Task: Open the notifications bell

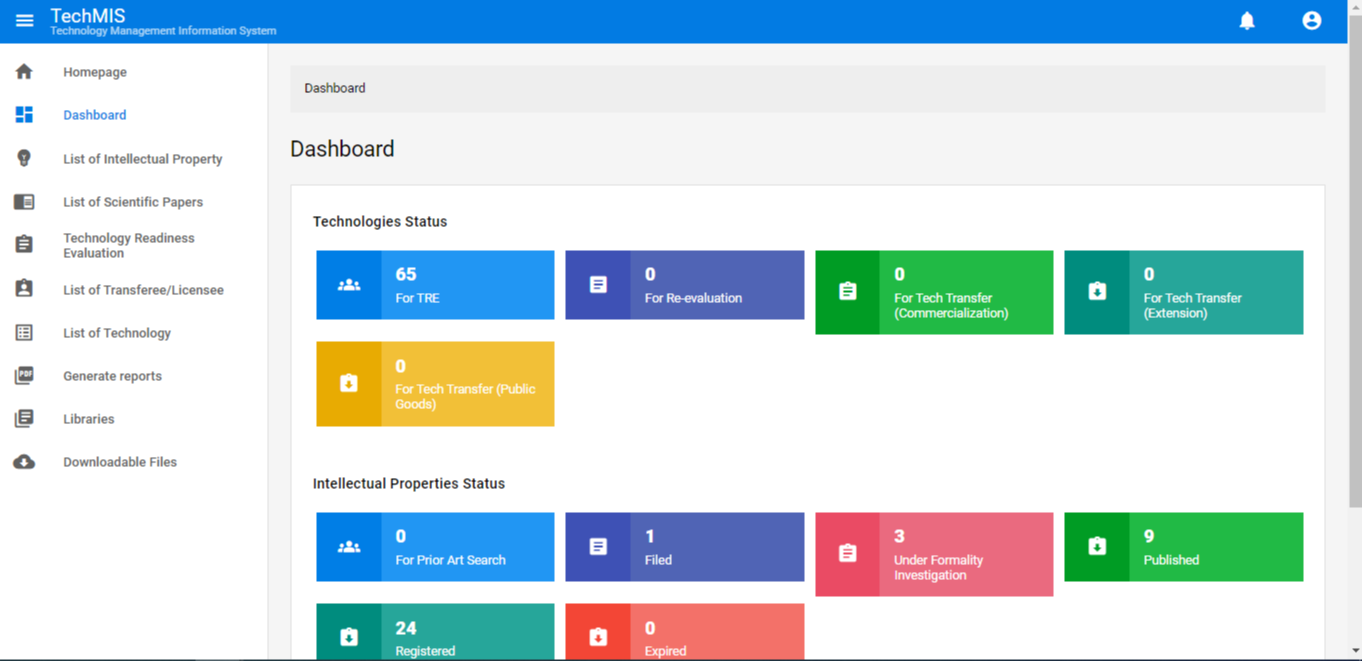Action: [1247, 21]
